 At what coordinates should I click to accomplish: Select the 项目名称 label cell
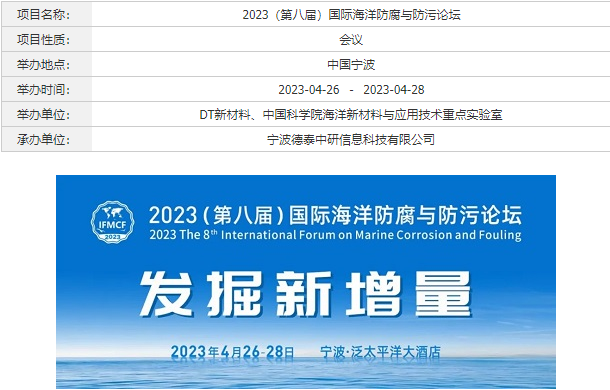click(x=47, y=14)
